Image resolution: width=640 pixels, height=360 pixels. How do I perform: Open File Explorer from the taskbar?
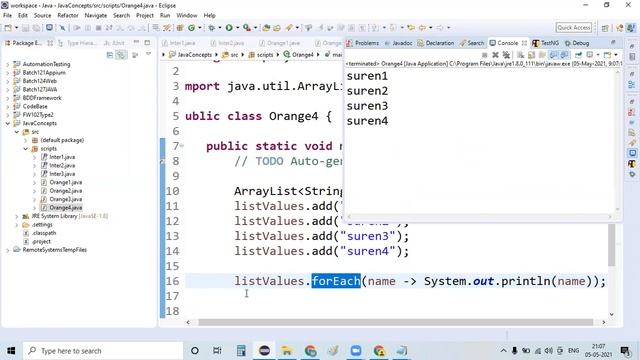pos(287,350)
